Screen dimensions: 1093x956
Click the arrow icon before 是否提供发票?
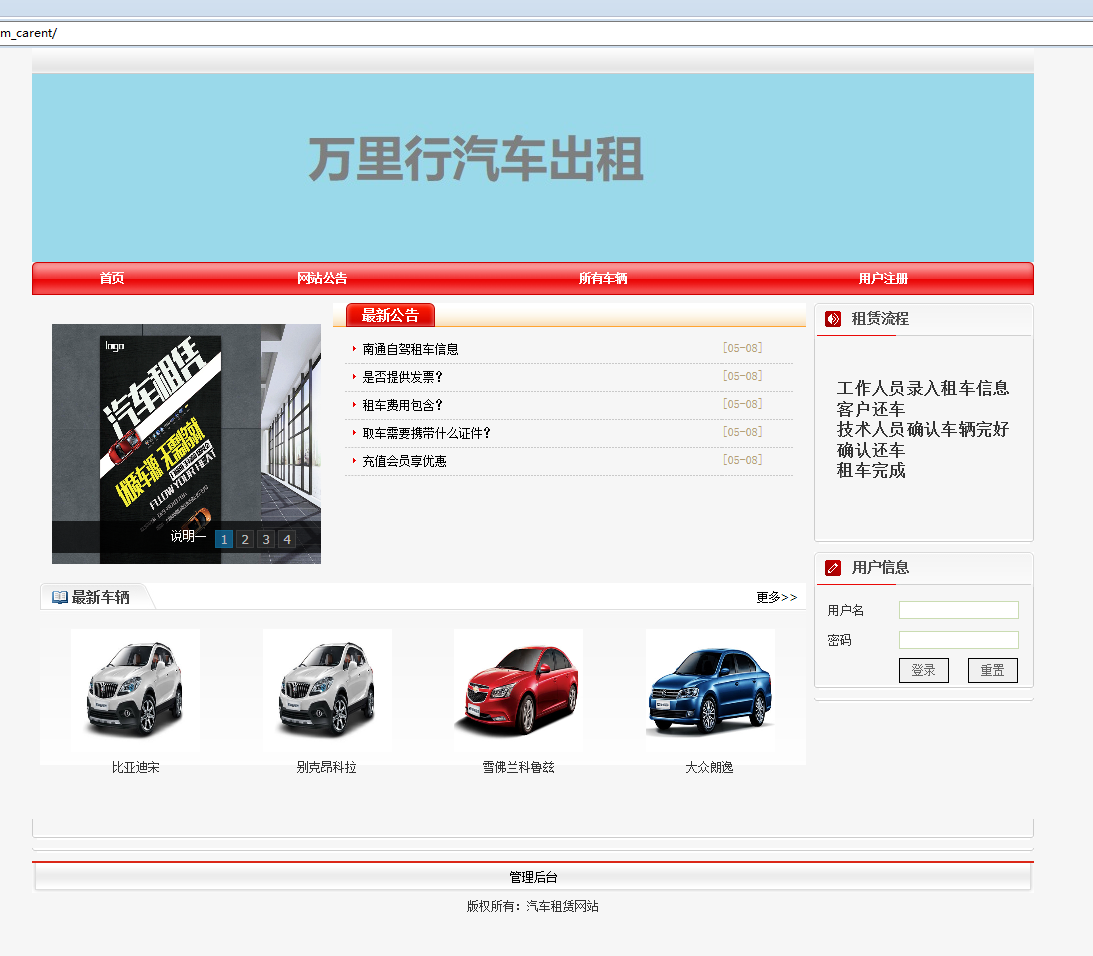click(x=352, y=376)
